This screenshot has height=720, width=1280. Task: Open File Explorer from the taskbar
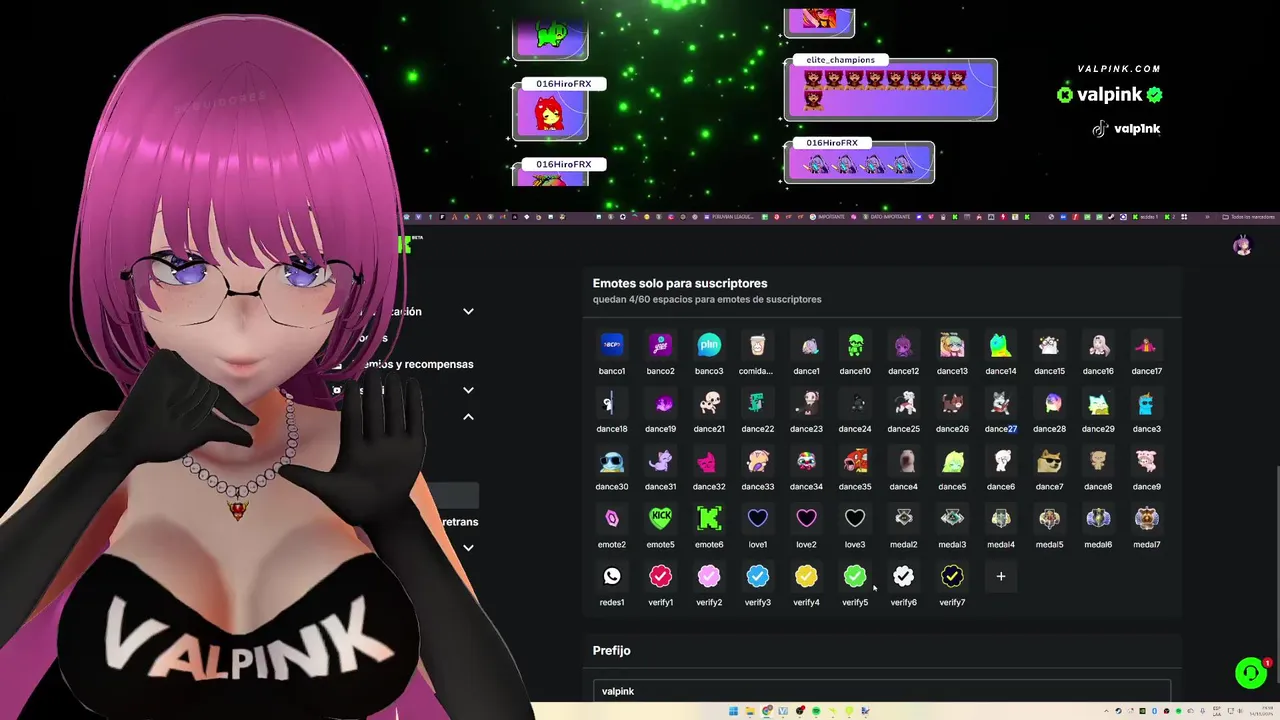click(x=750, y=712)
